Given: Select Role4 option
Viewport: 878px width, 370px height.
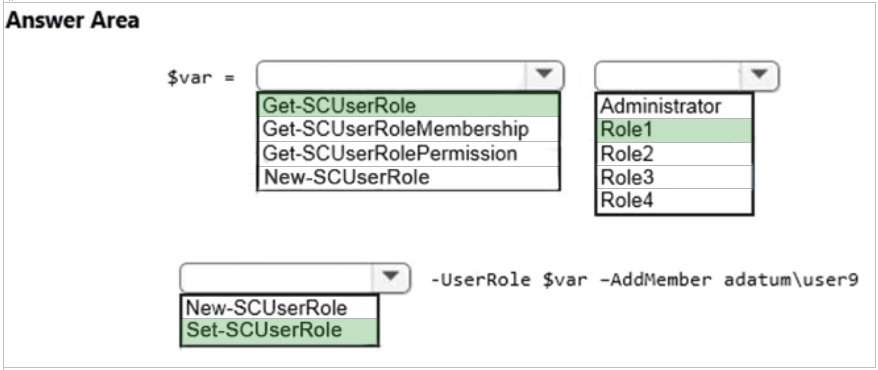Looking at the screenshot, I should (x=674, y=200).
